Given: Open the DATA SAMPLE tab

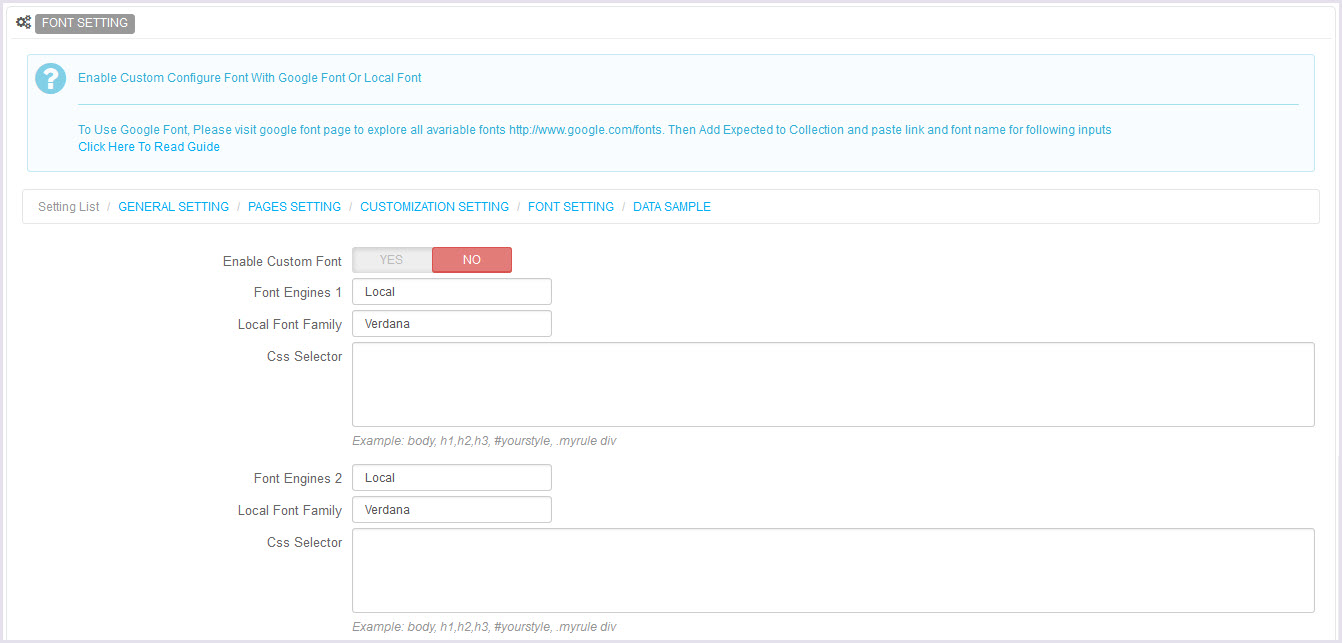Looking at the screenshot, I should click(x=671, y=207).
